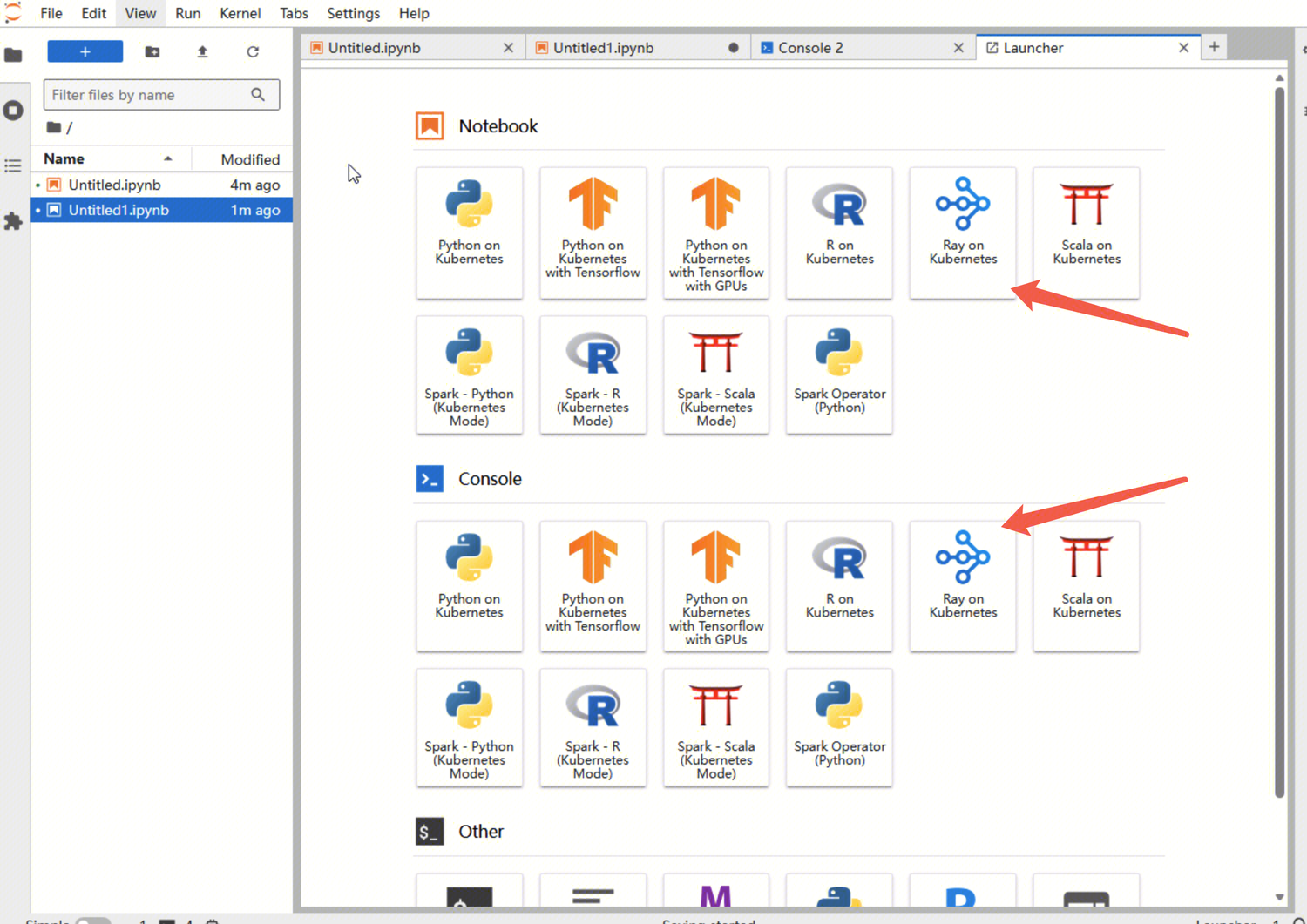Image resolution: width=1307 pixels, height=924 pixels.
Task: Click the scrollbar down arrow
Action: coord(1279,897)
